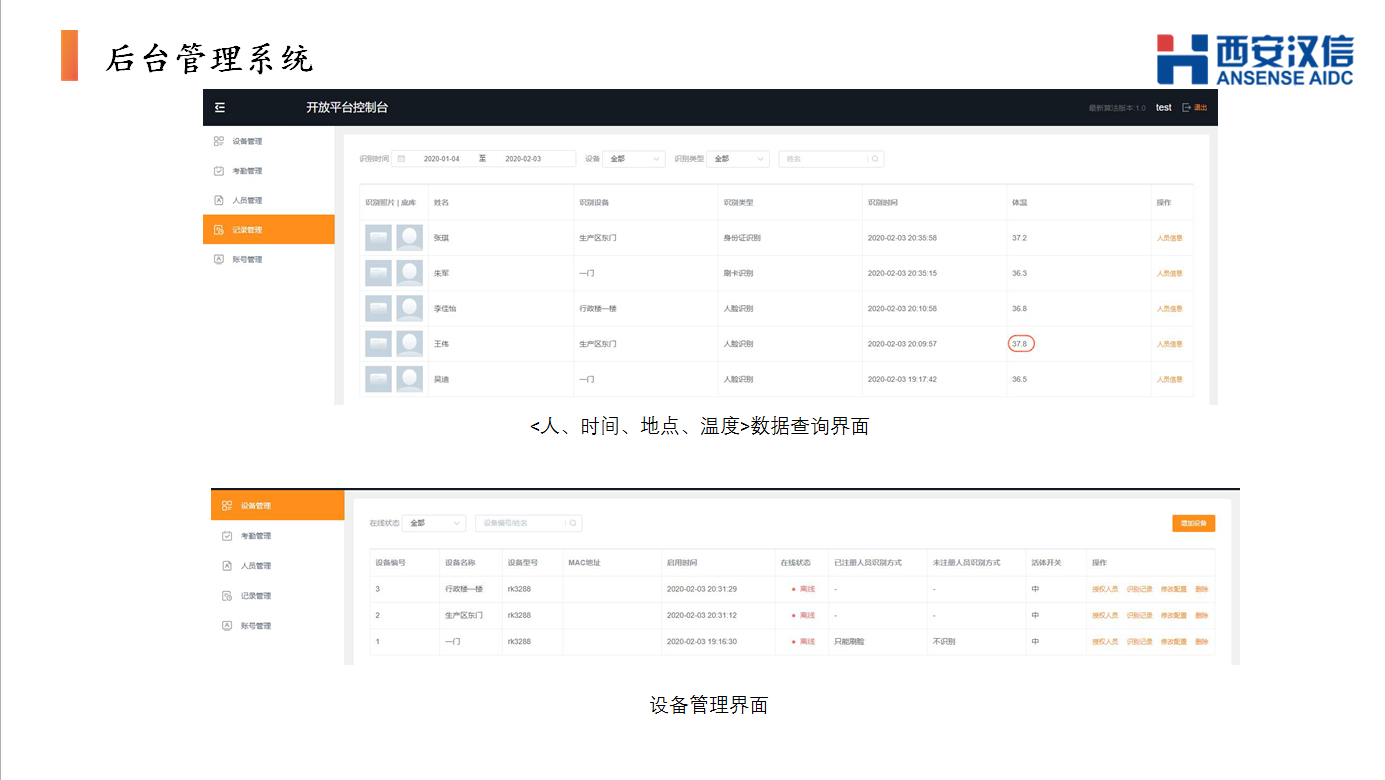Open 人员信息 link for 朱军
This screenshot has height=780, width=1385.
1169,273
